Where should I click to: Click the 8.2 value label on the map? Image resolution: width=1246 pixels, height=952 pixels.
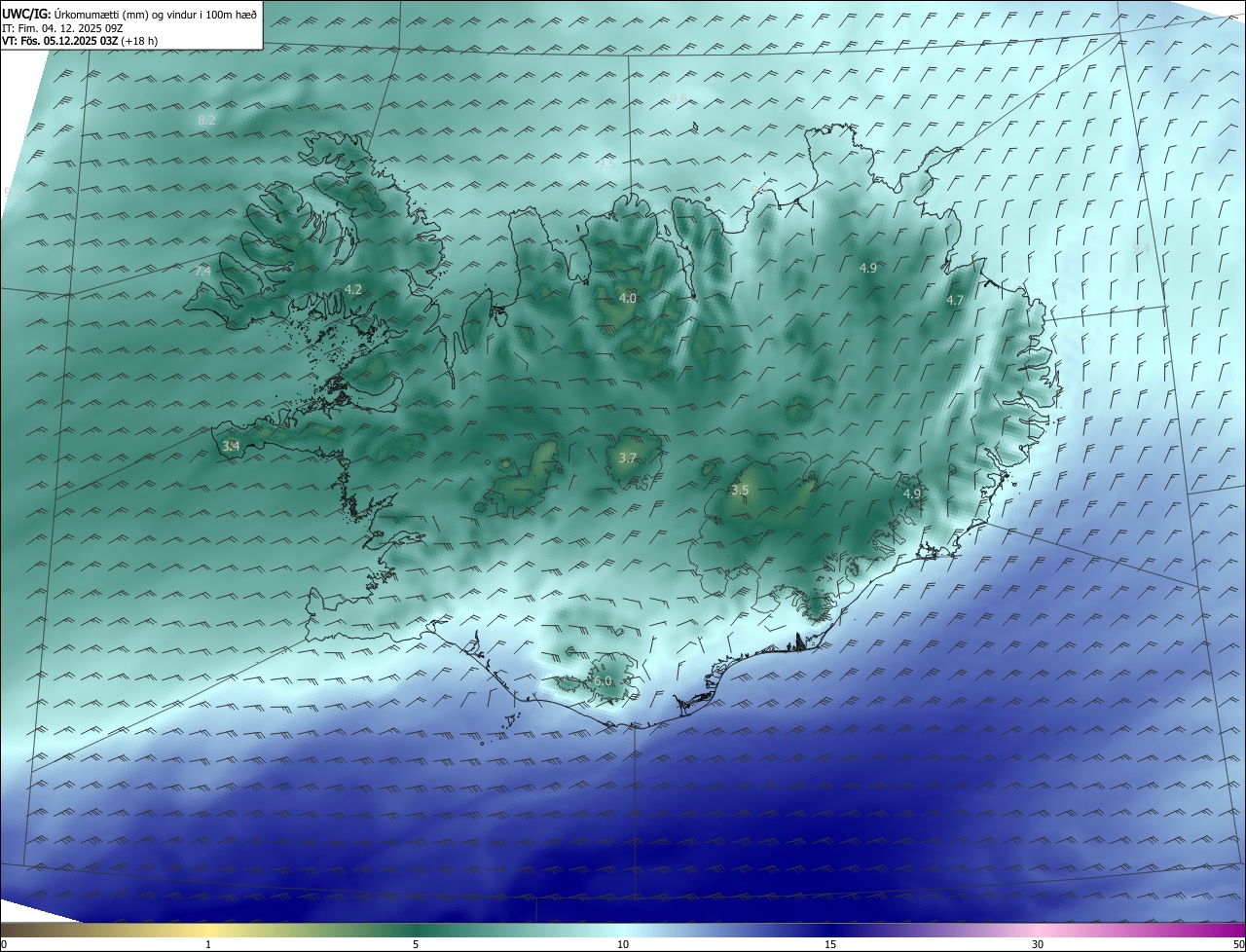click(206, 120)
